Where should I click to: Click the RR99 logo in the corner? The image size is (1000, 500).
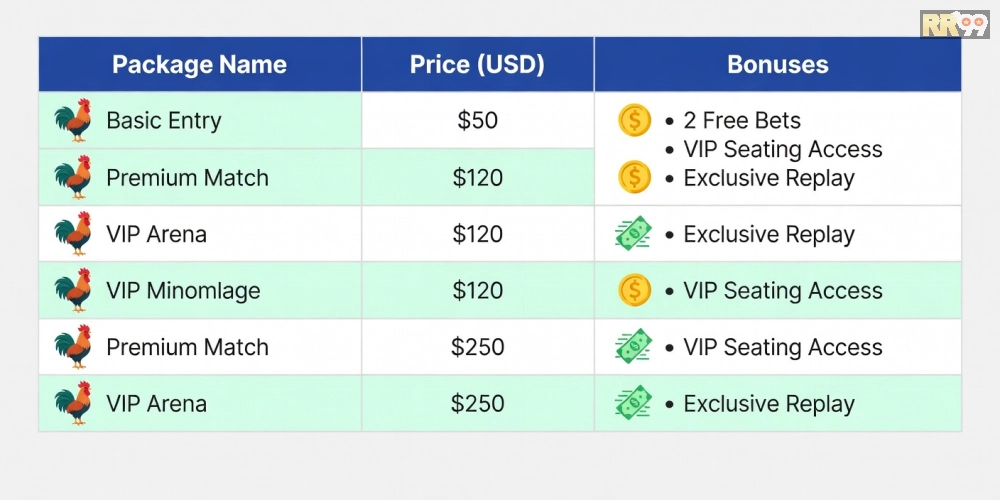click(954, 25)
